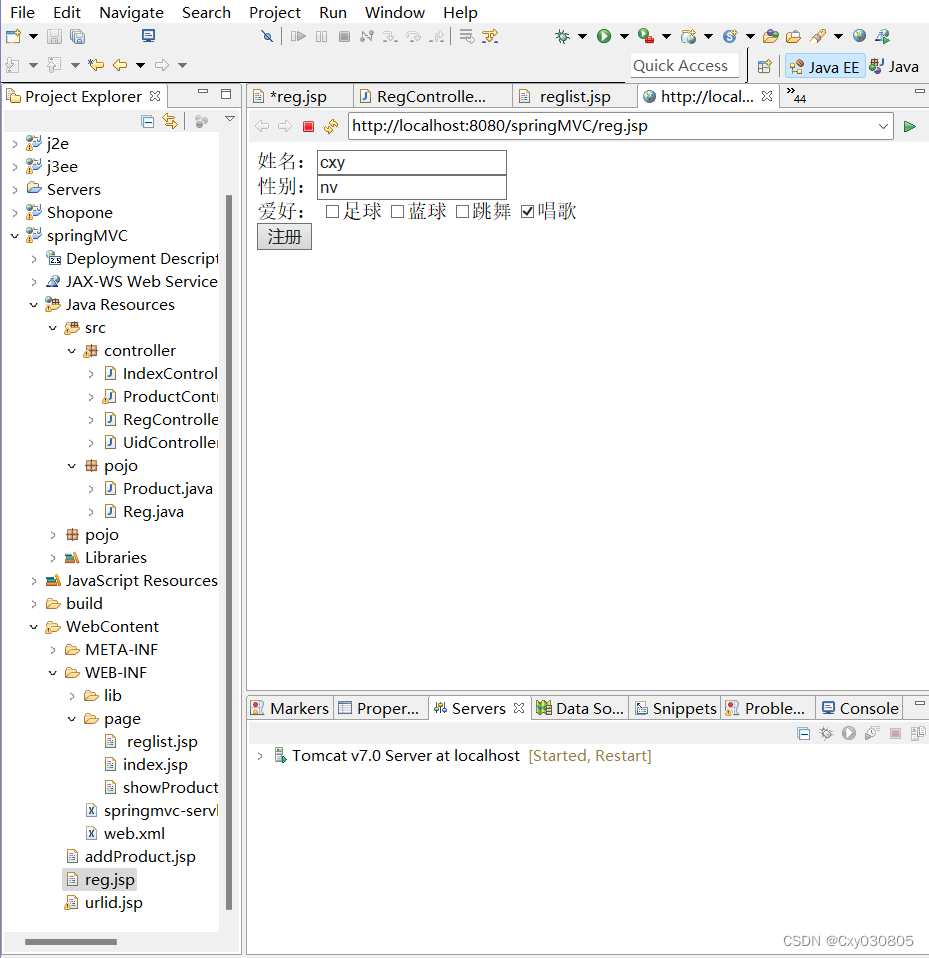The image size is (929, 958).
Task: Switch to the Java EE perspective button
Action: point(823,66)
